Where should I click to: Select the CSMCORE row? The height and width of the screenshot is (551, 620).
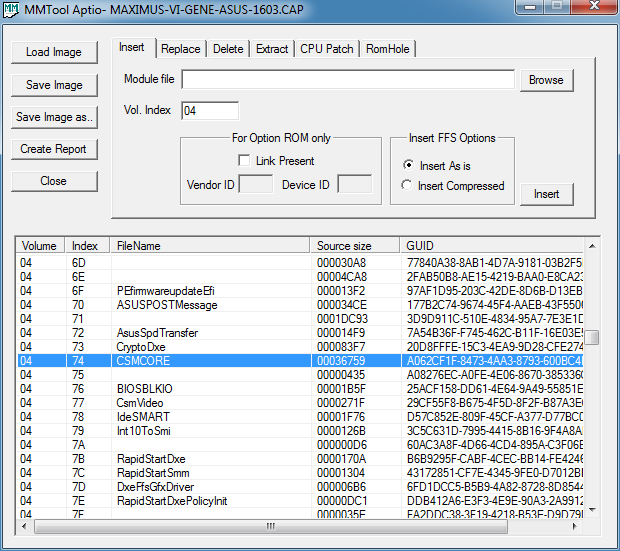coord(301,361)
